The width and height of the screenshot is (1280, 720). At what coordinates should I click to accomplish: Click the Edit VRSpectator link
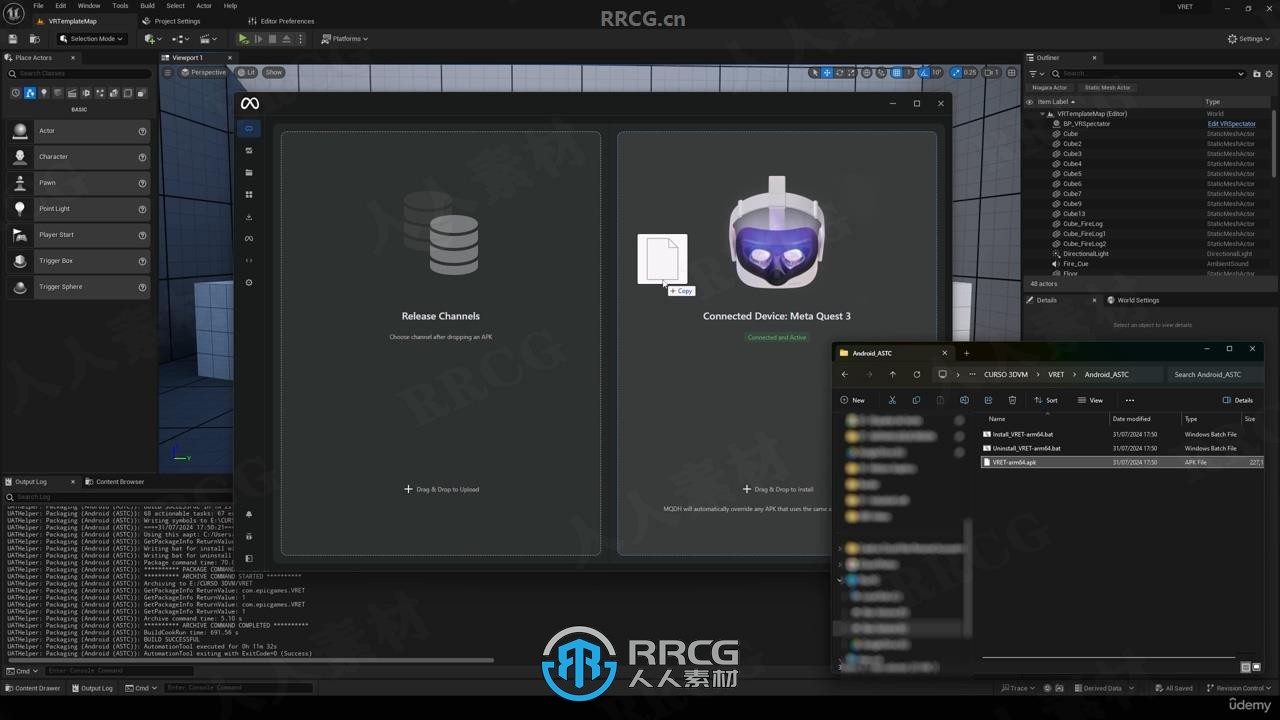tap(1231, 124)
